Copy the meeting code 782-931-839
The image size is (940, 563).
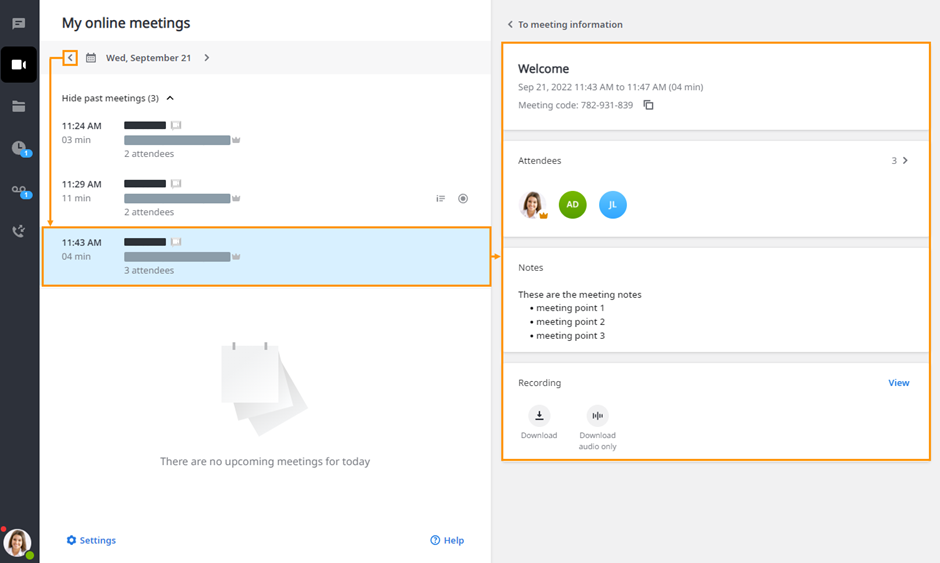(648, 105)
